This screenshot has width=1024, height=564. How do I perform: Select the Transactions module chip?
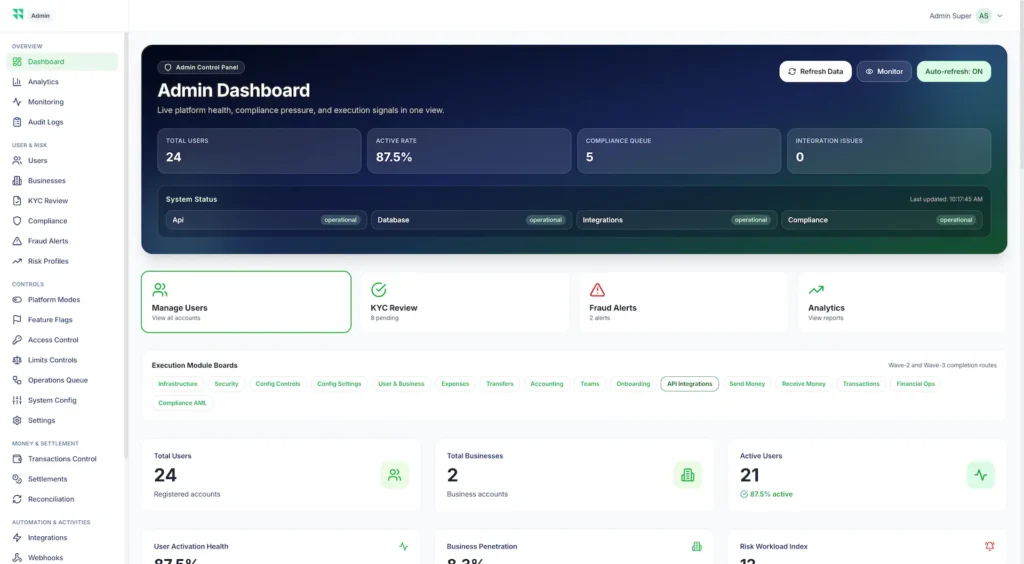tap(861, 384)
